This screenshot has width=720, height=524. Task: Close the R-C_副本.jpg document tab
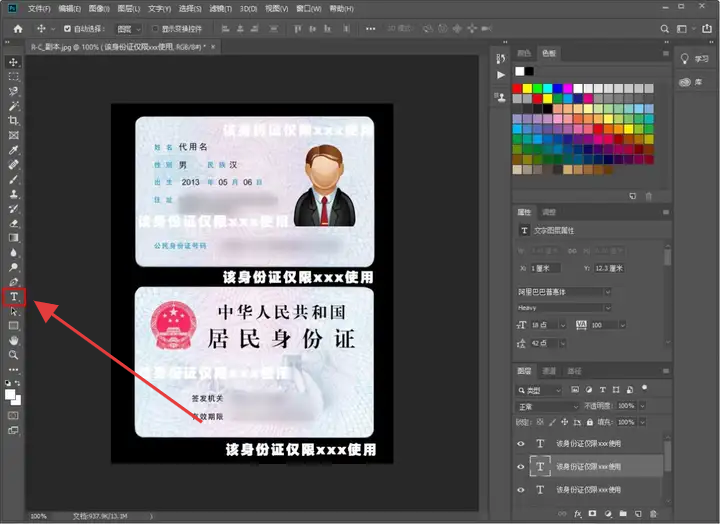point(213,47)
